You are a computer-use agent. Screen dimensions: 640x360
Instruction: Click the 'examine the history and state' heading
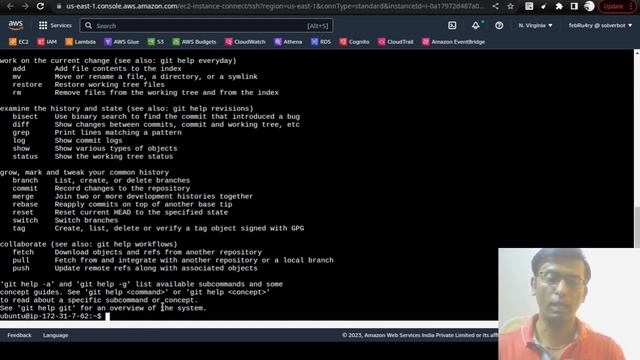tap(127, 108)
